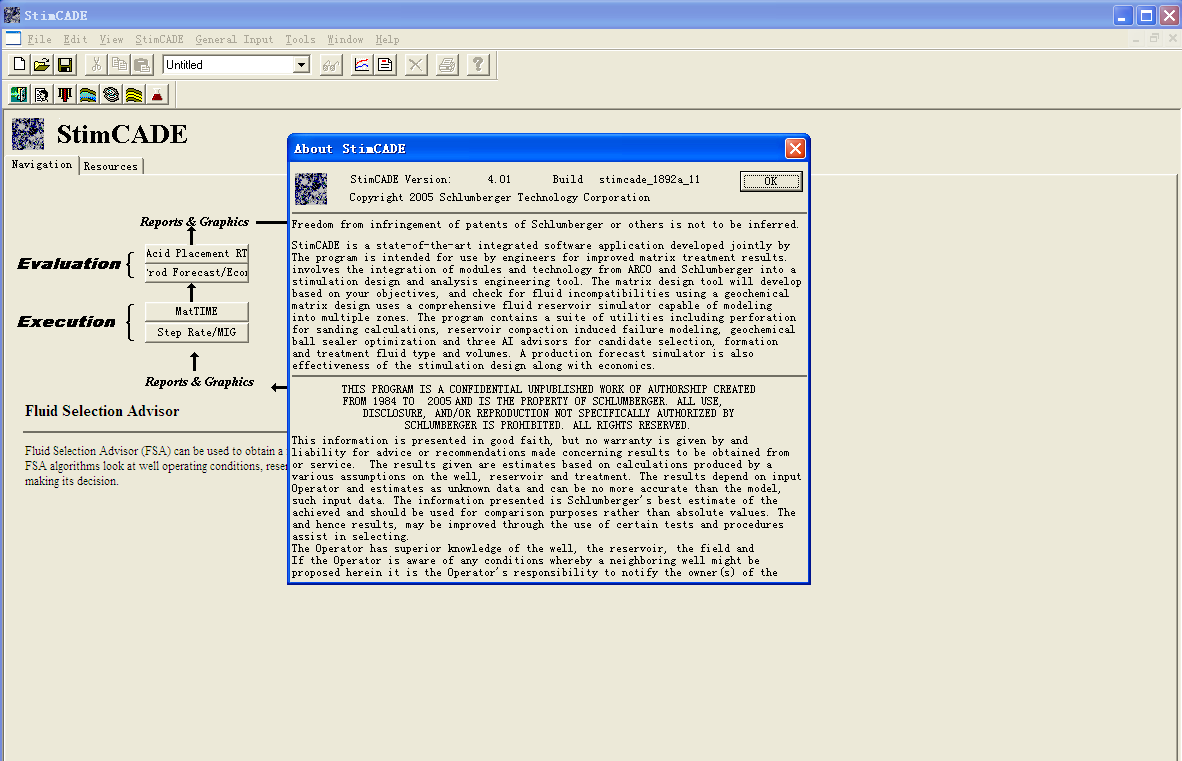Image resolution: width=1182 pixels, height=761 pixels.
Task: Open the View menu
Action: tap(111, 39)
